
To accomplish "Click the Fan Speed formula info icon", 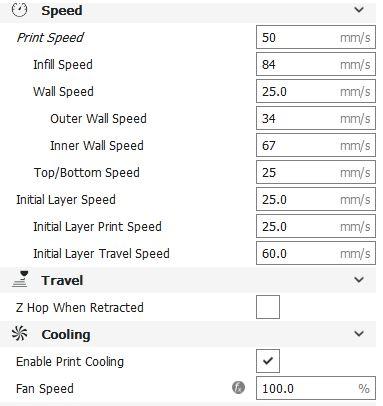I will (238, 388).
